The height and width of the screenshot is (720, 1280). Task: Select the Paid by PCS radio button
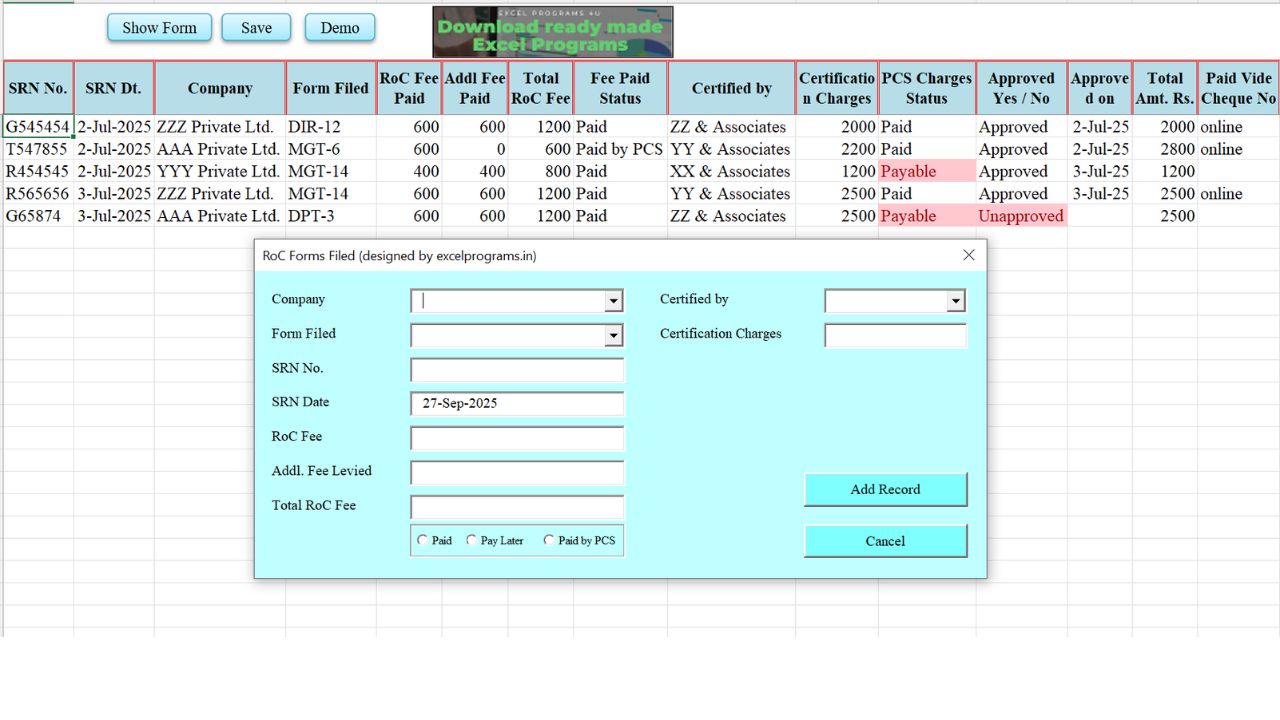click(x=549, y=540)
